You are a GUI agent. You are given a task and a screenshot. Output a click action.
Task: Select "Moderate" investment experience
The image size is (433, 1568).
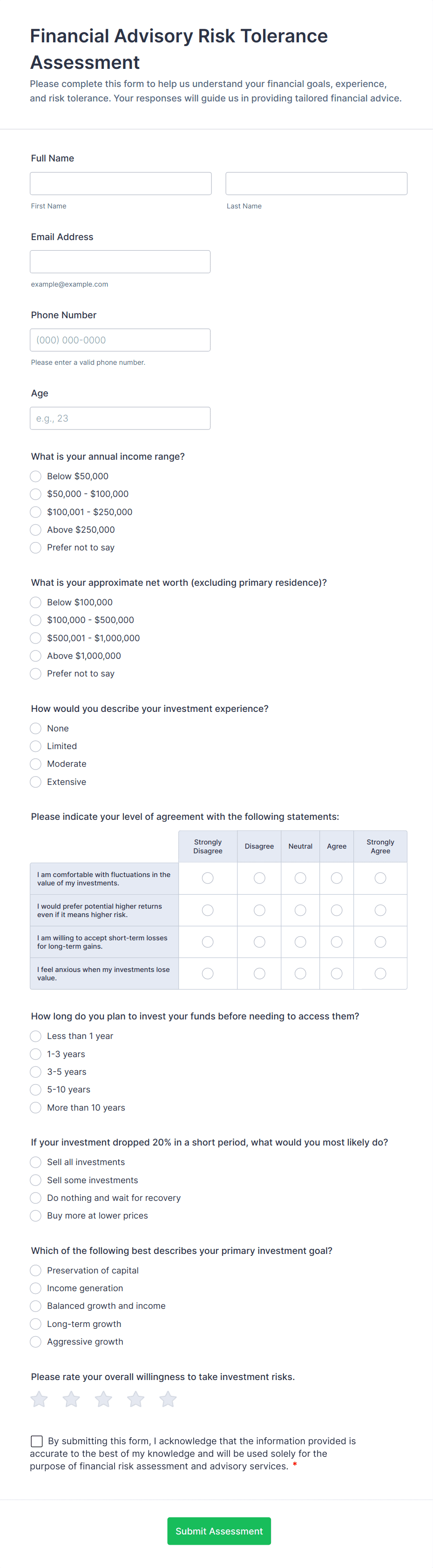tap(35, 764)
